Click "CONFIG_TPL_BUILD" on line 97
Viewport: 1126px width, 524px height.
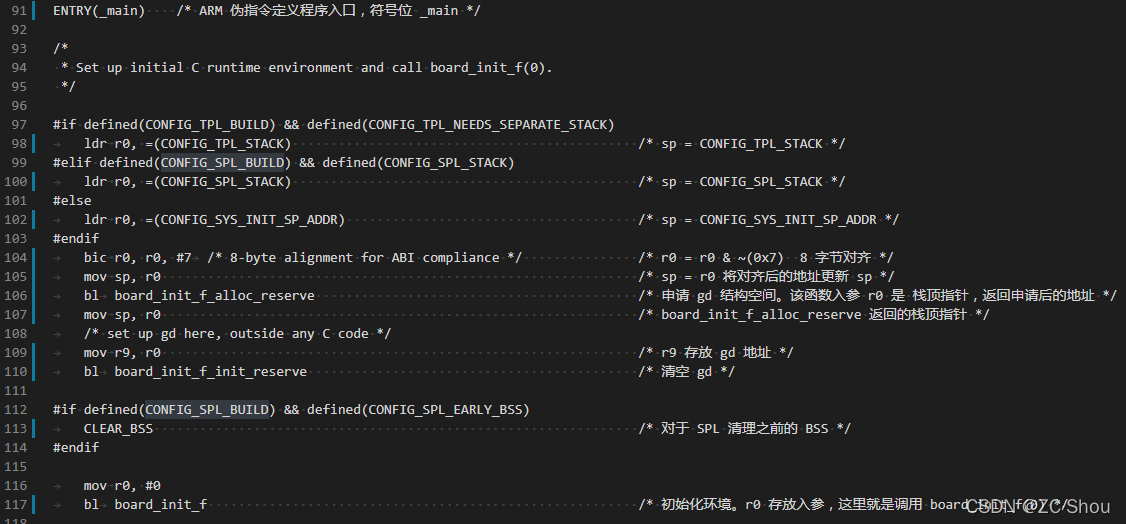pos(207,124)
